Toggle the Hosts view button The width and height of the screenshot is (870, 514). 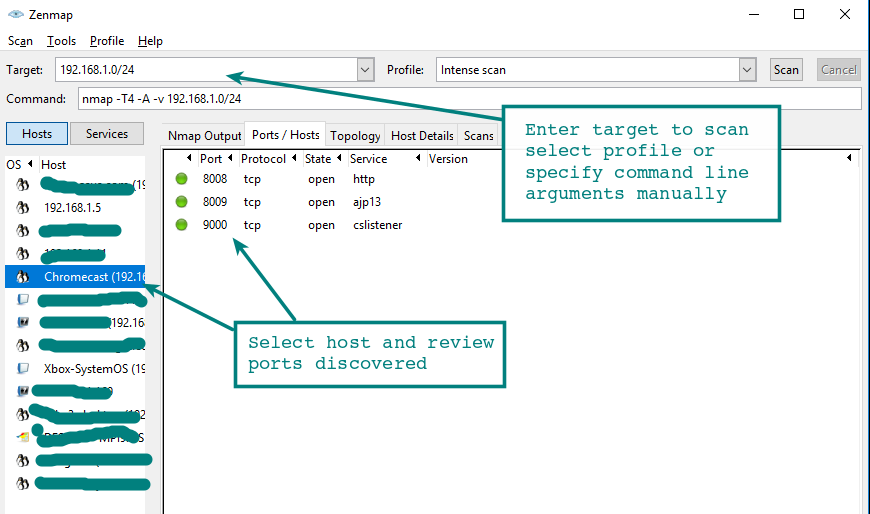[37, 134]
